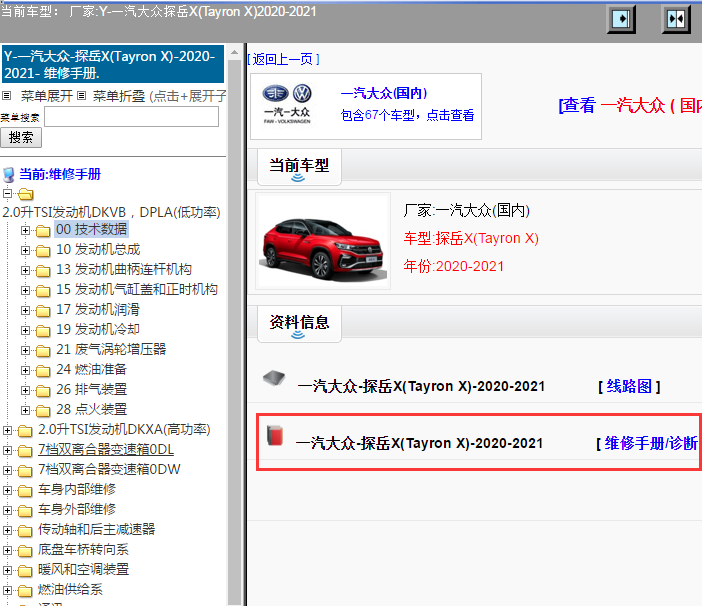This screenshot has height=606, width=702.
Task: Click the double-arrow split panel icon
Action: click(x=676, y=19)
